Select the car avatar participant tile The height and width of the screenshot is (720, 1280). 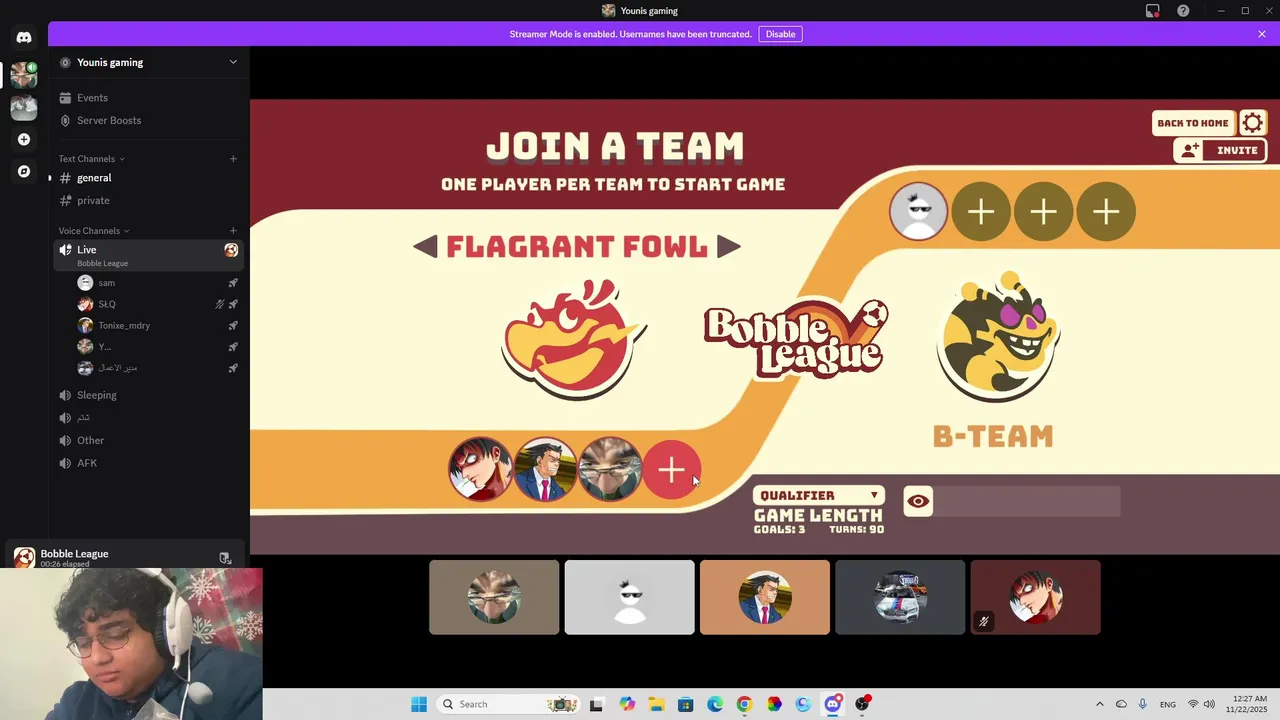tap(900, 597)
